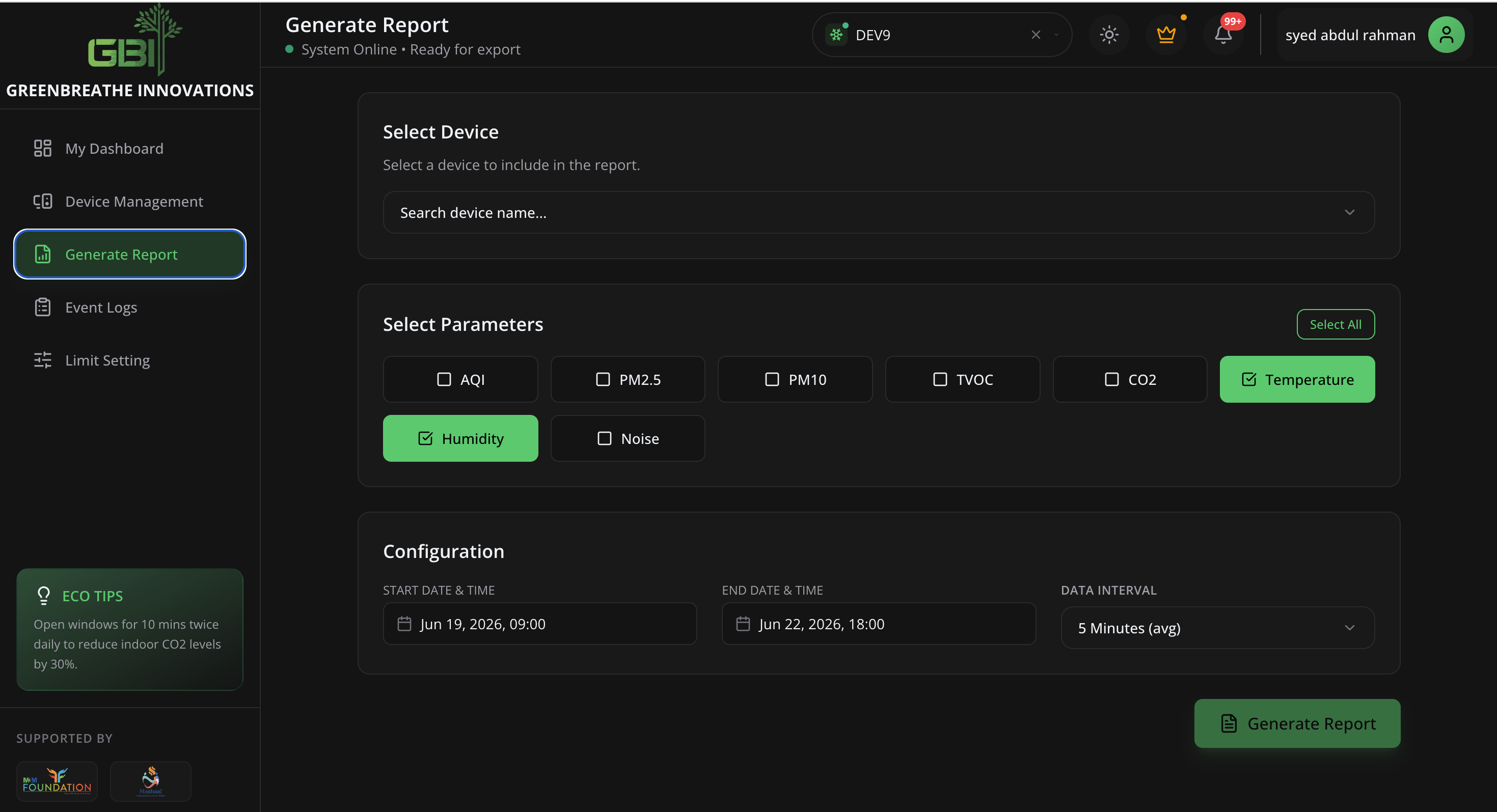The image size is (1497, 812).
Task: Click the document icon on Generate Report button
Action: coord(1229,723)
